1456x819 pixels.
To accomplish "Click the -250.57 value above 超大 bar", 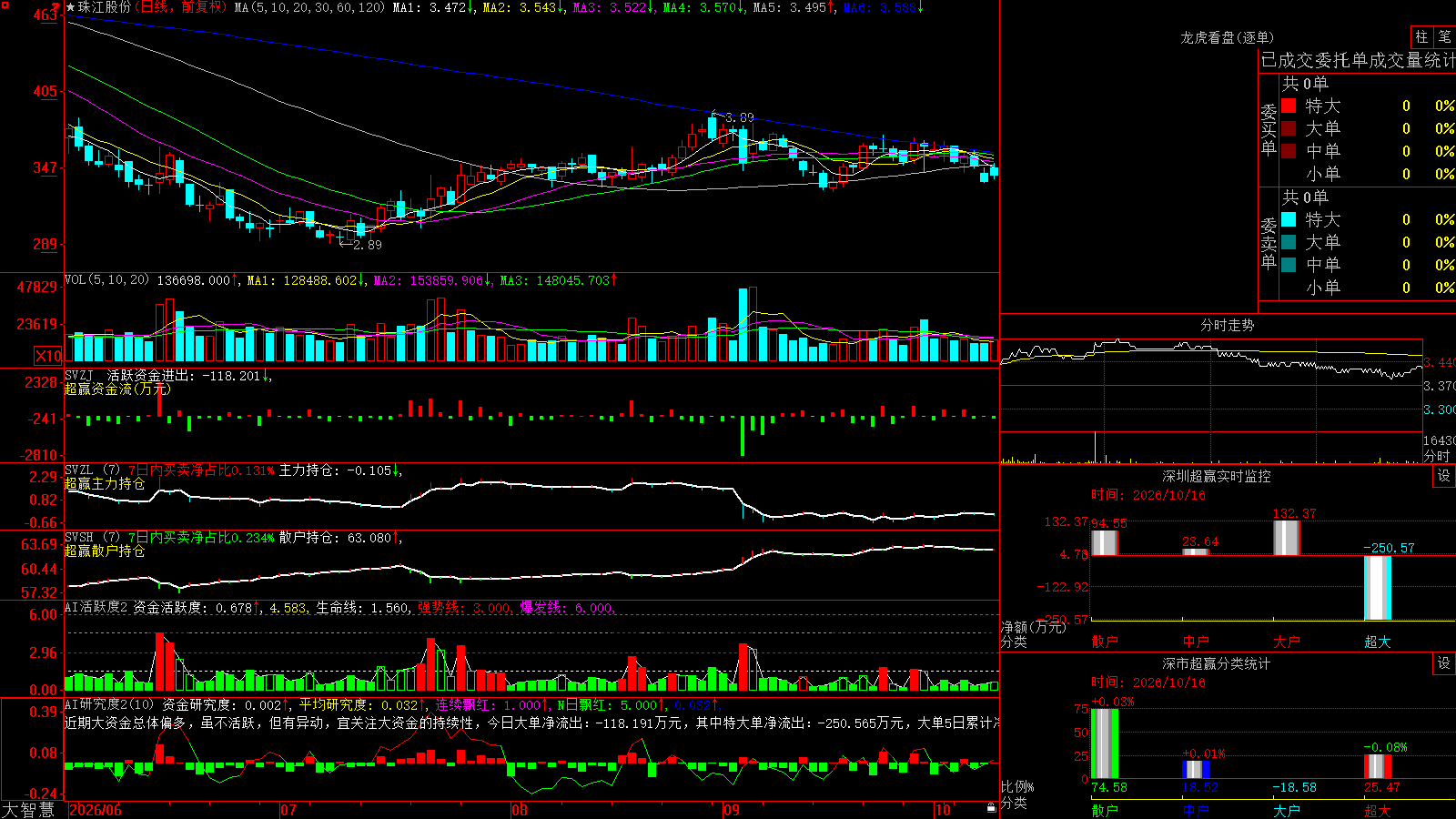I will point(1389,548).
